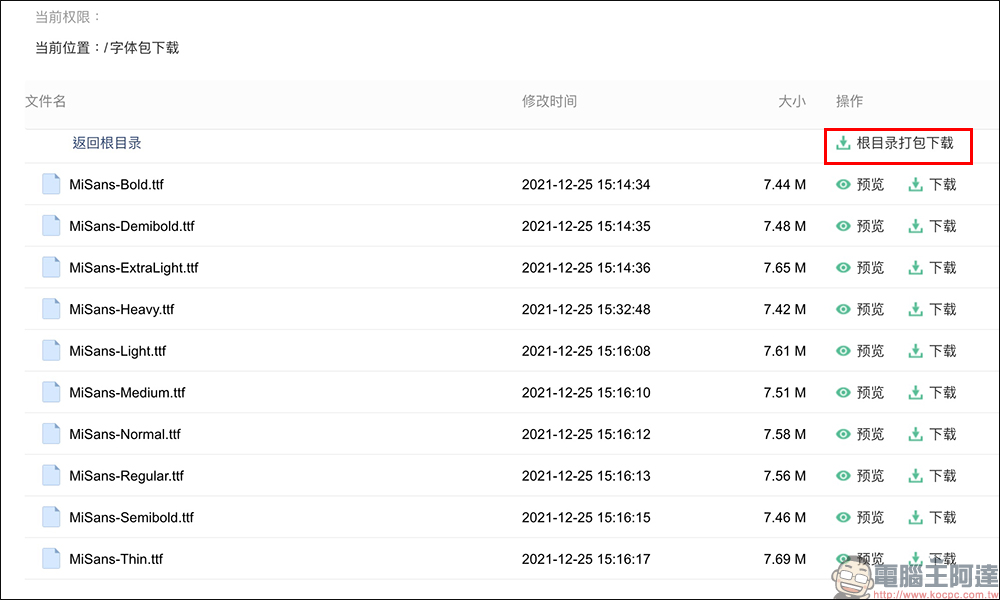Viewport: 1000px width, 600px height.
Task: Click file icon for MiSans-Heavy.ttf
Action: (x=51, y=309)
